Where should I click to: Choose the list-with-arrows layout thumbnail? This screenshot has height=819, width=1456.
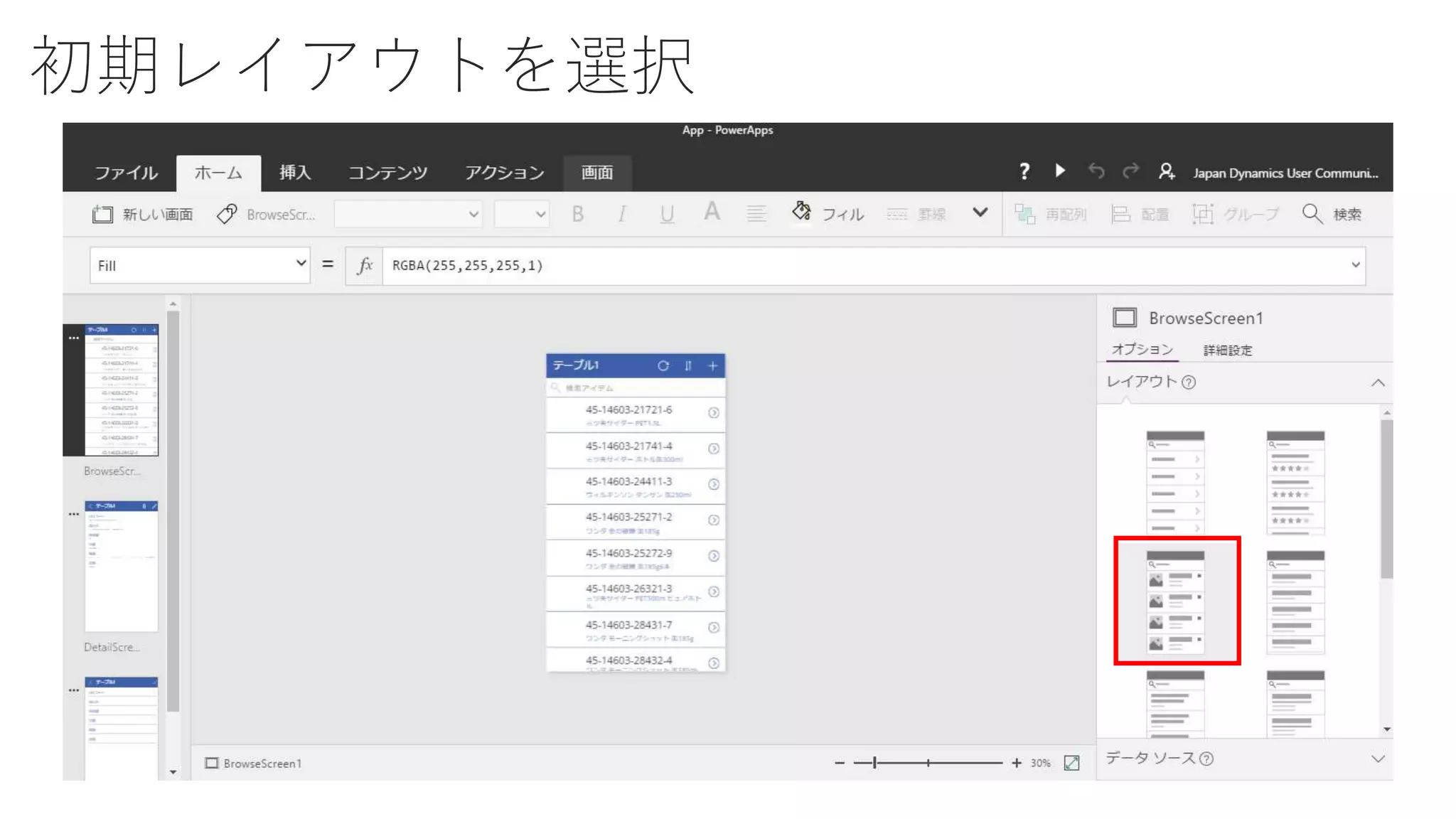[1175, 481]
